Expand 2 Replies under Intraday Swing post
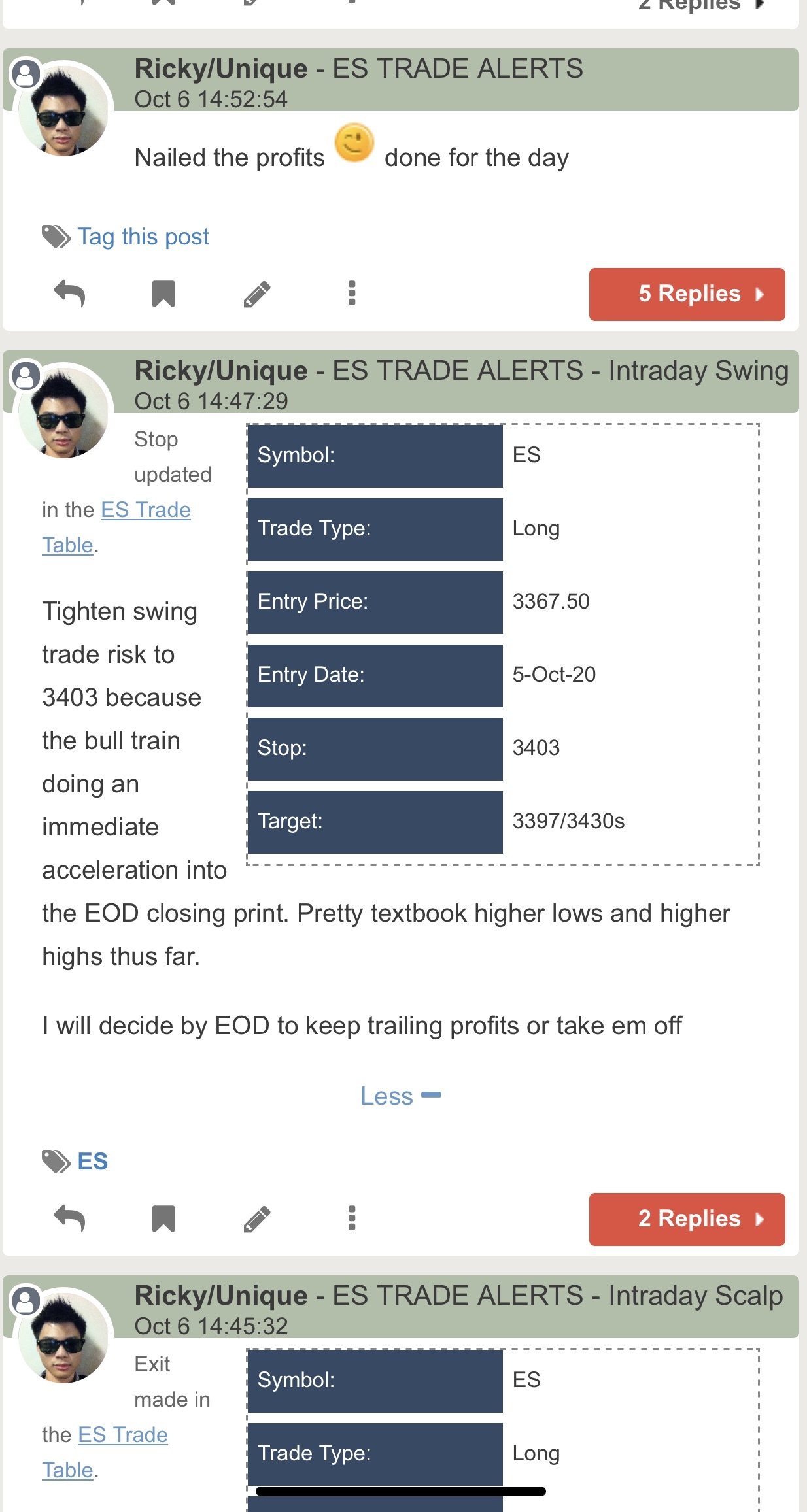 [x=687, y=1219]
